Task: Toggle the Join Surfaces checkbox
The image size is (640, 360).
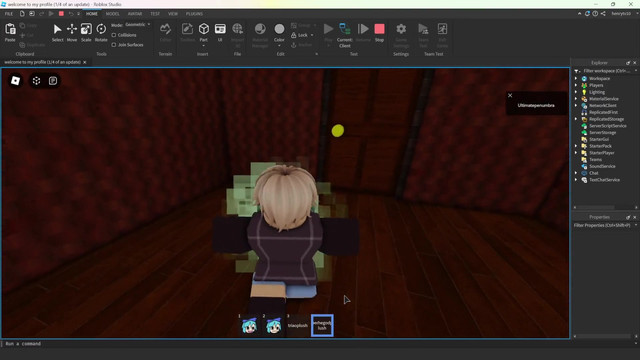Action: coord(114,45)
